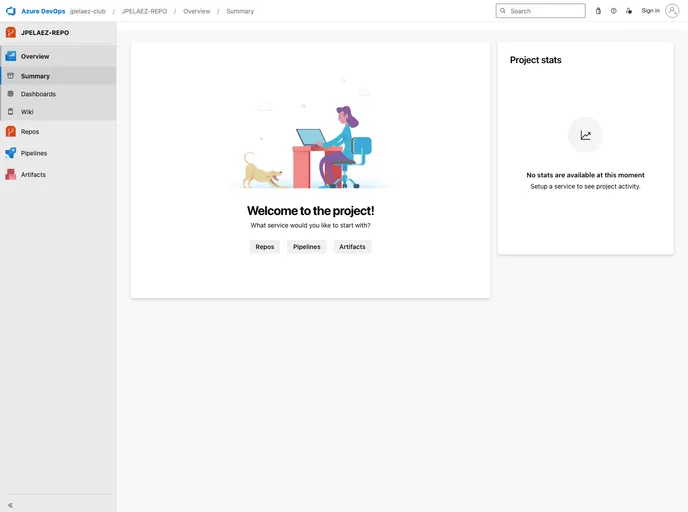Select the Summary item in sidebar

coord(35,76)
